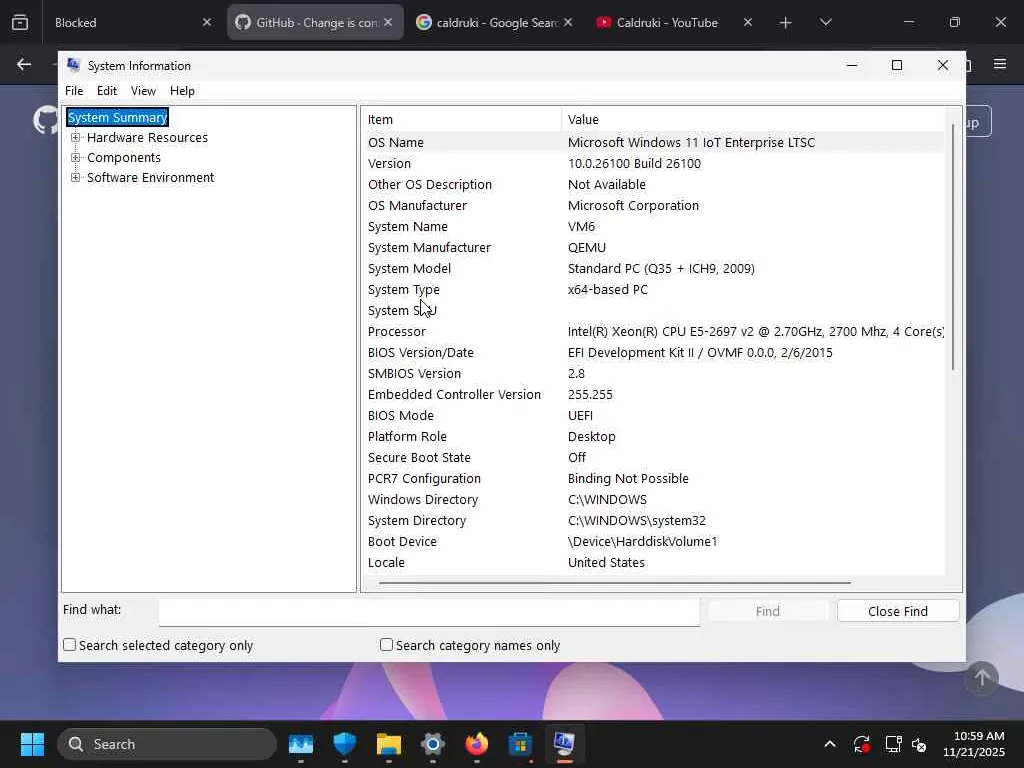Select the Locale row
Viewport: 1024px width, 768px height.
pos(653,562)
